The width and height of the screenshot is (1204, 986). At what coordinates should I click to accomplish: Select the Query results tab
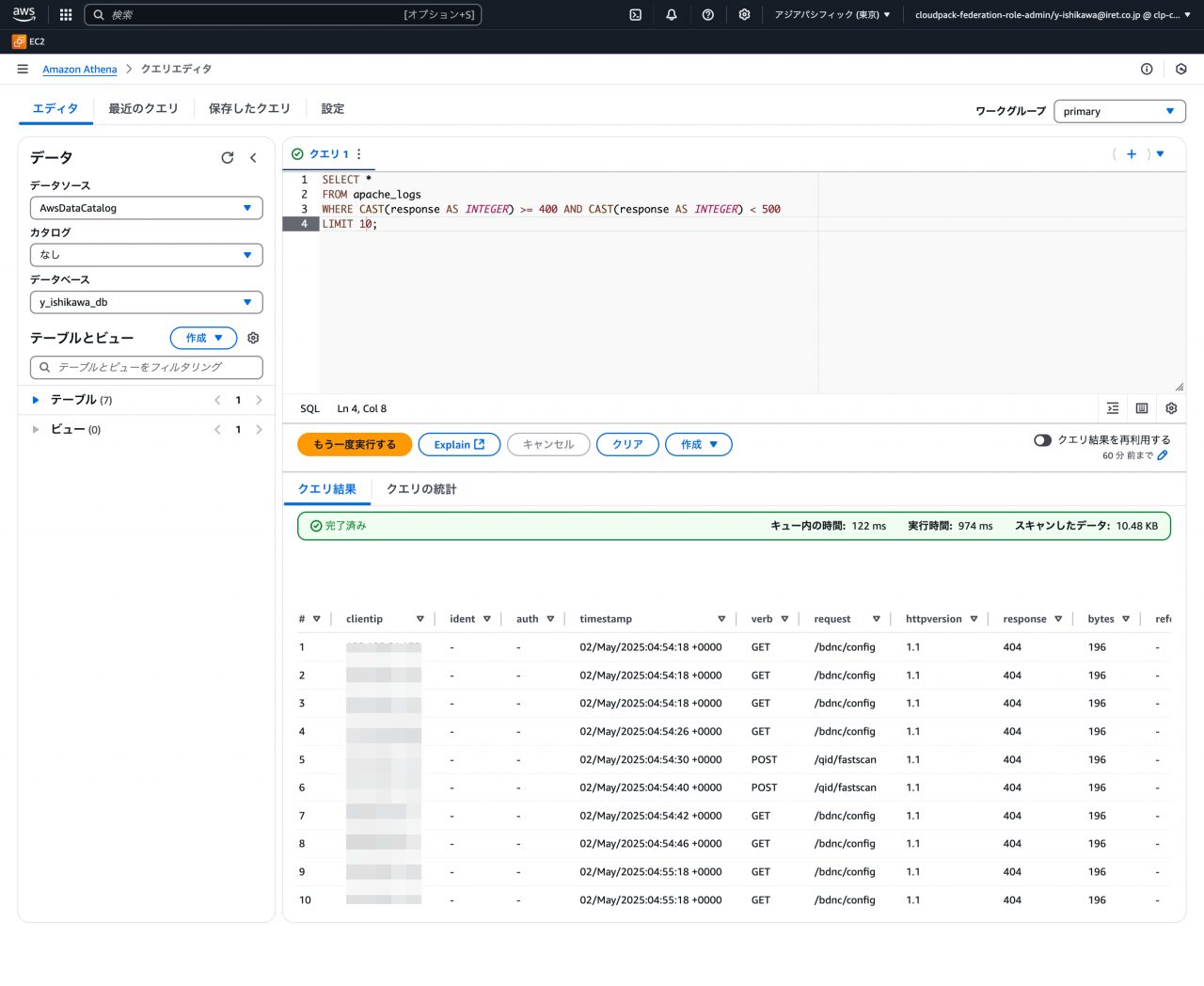pos(327,489)
